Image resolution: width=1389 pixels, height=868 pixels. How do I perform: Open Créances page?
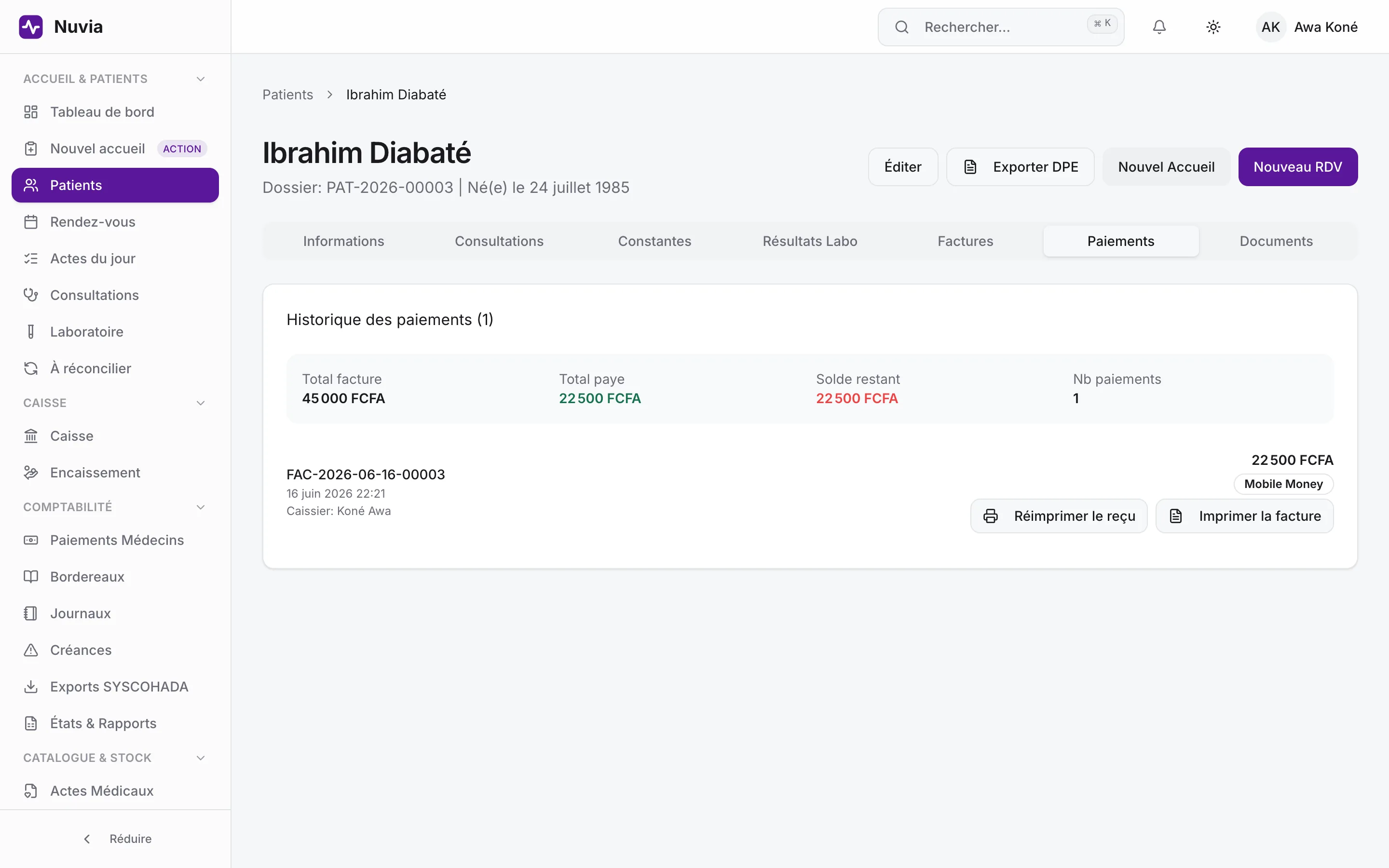pyautogui.click(x=115, y=651)
